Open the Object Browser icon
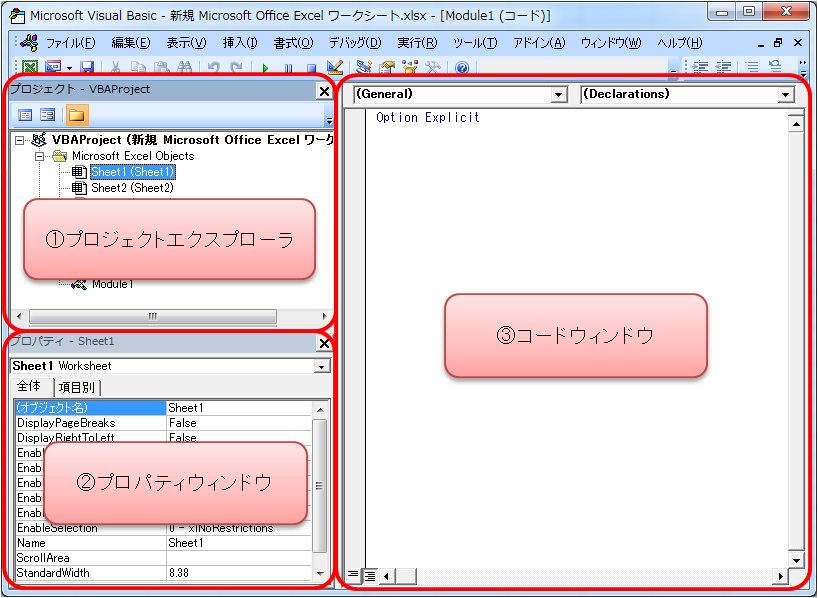This screenshot has width=818, height=598. pyautogui.click(x=410, y=67)
